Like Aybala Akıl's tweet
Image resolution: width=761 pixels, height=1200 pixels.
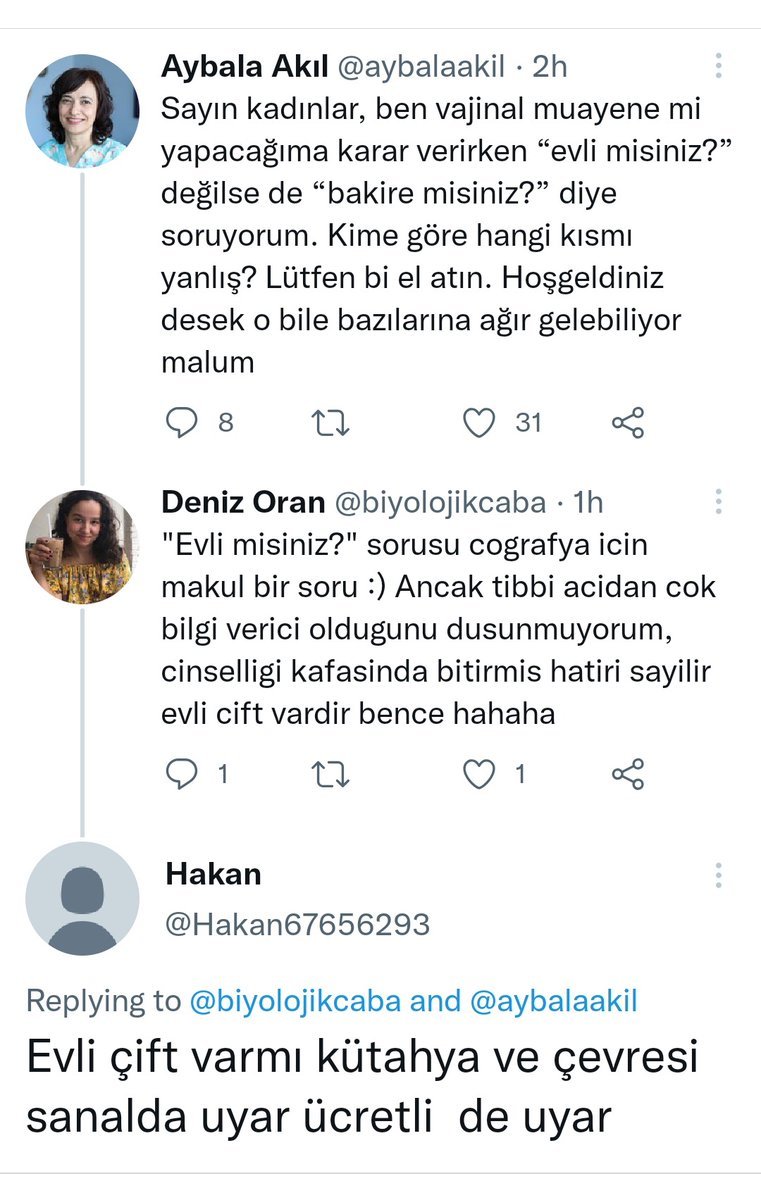(x=479, y=423)
